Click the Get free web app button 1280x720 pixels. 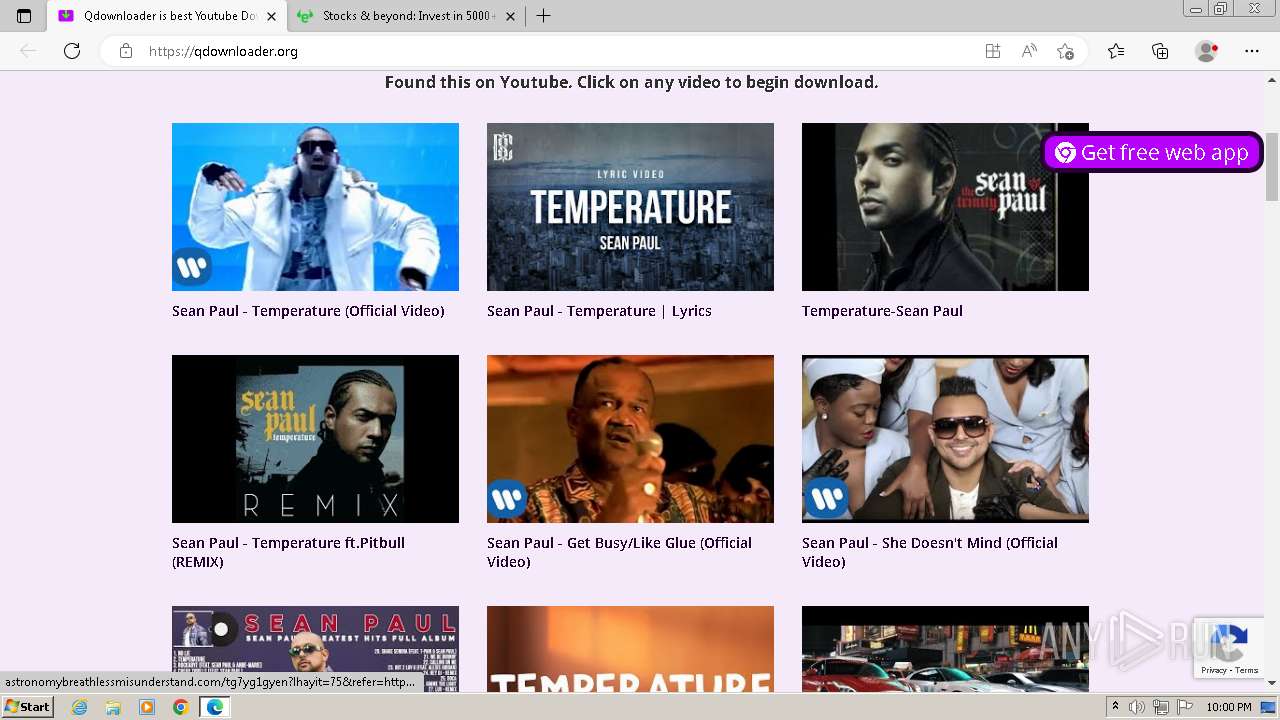click(x=1153, y=153)
